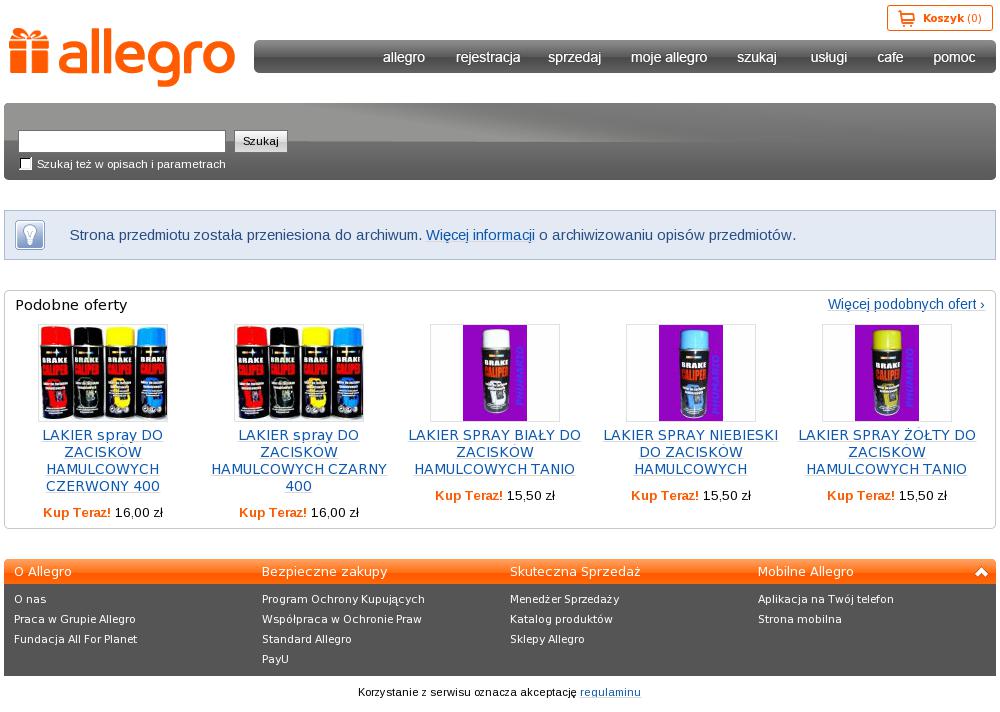
Task: Click the Bezpieczne zakupy footer heading
Action: [324, 572]
